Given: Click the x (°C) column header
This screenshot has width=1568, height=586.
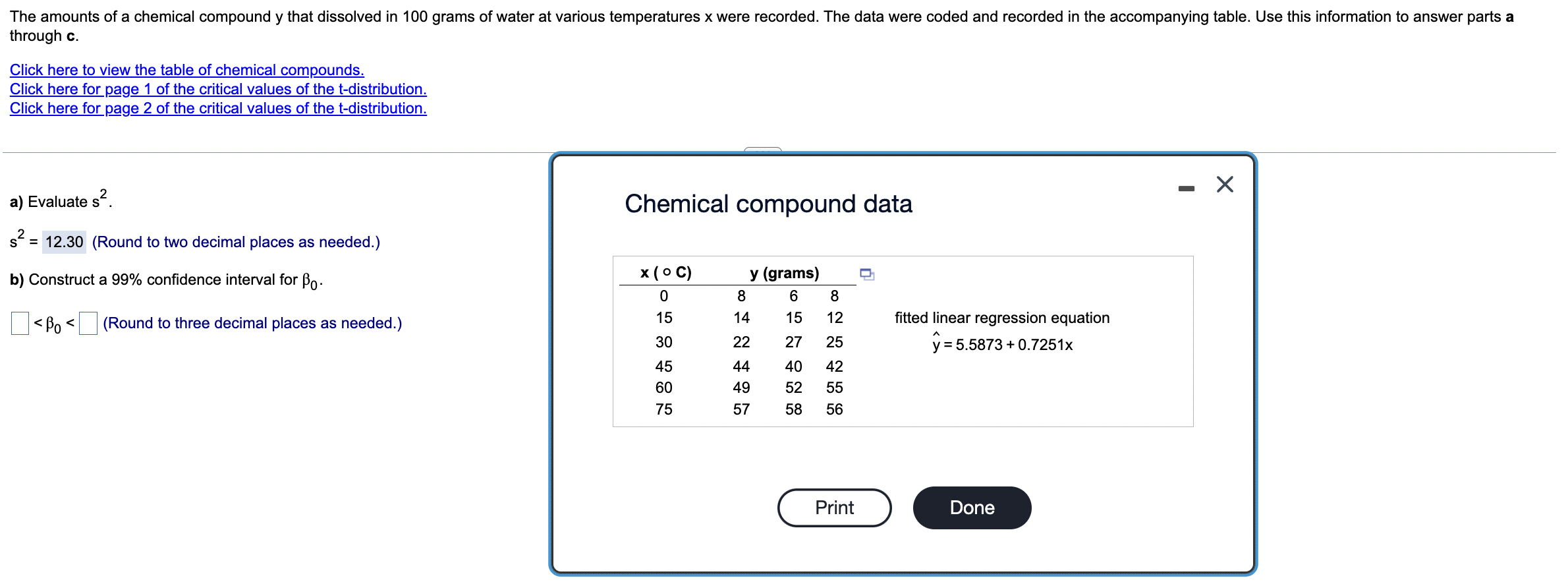Looking at the screenshot, I should [665, 272].
